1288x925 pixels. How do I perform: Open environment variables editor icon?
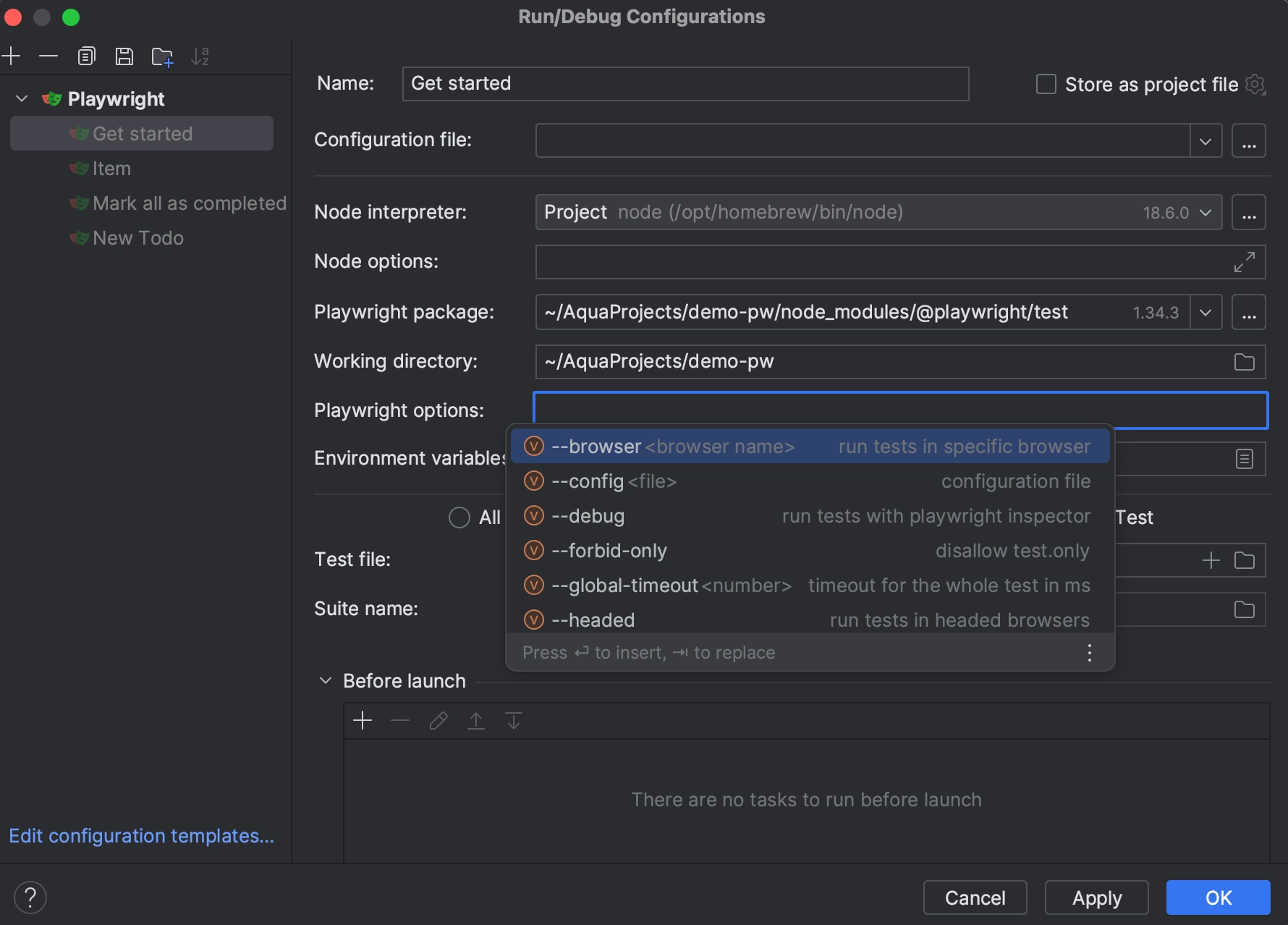coord(1244,458)
